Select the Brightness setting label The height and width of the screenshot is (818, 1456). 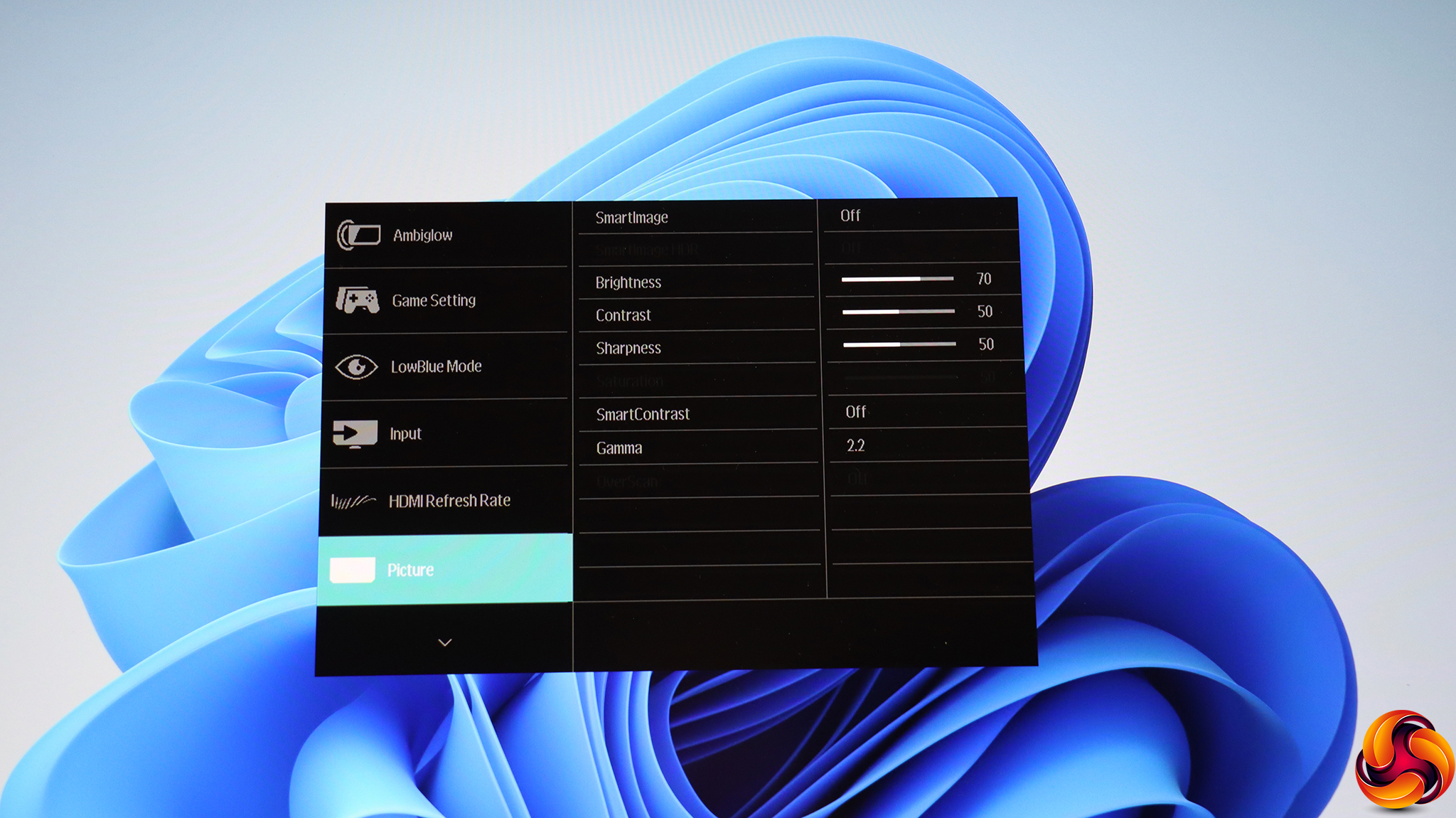click(628, 283)
